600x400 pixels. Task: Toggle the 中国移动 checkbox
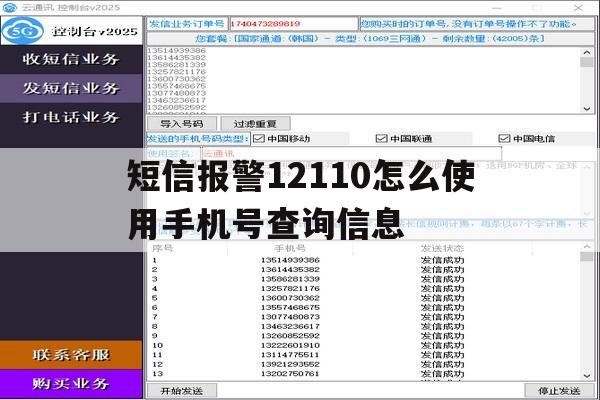(259, 139)
